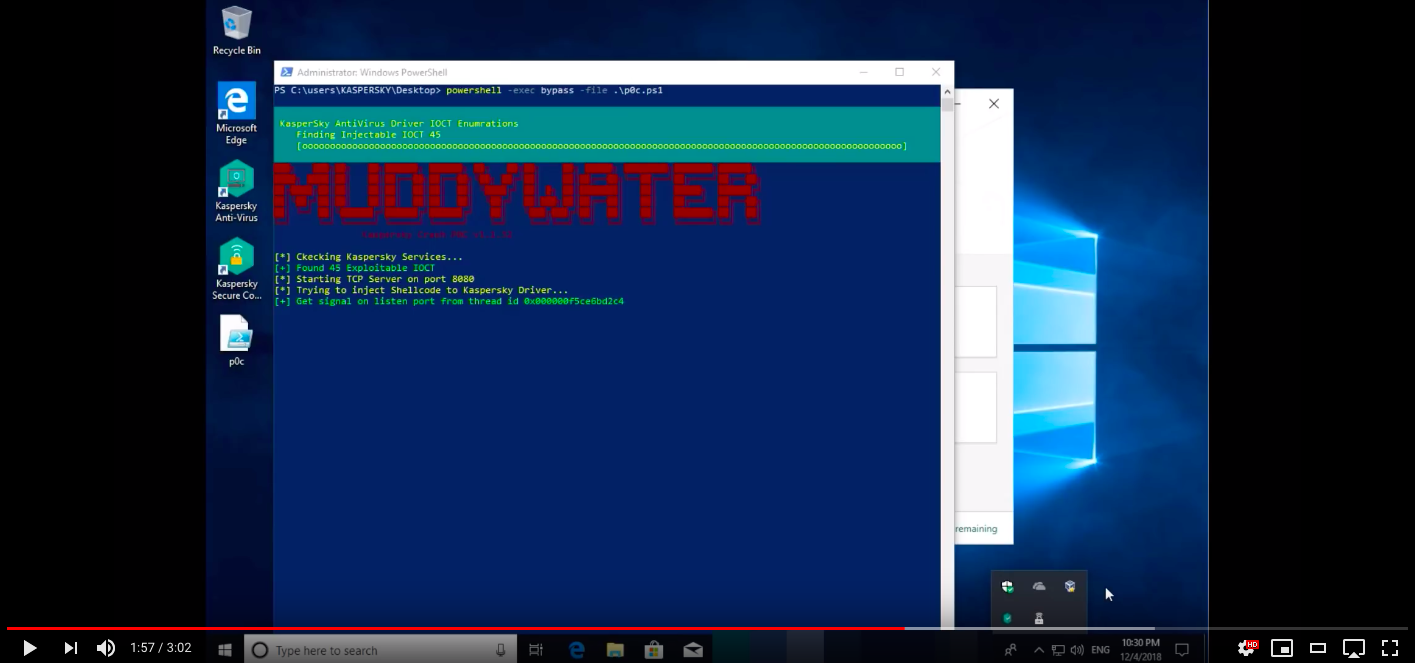Screen dimensions: 1415x663
Task: Enable miniplayer mode
Action: click(x=1282, y=648)
